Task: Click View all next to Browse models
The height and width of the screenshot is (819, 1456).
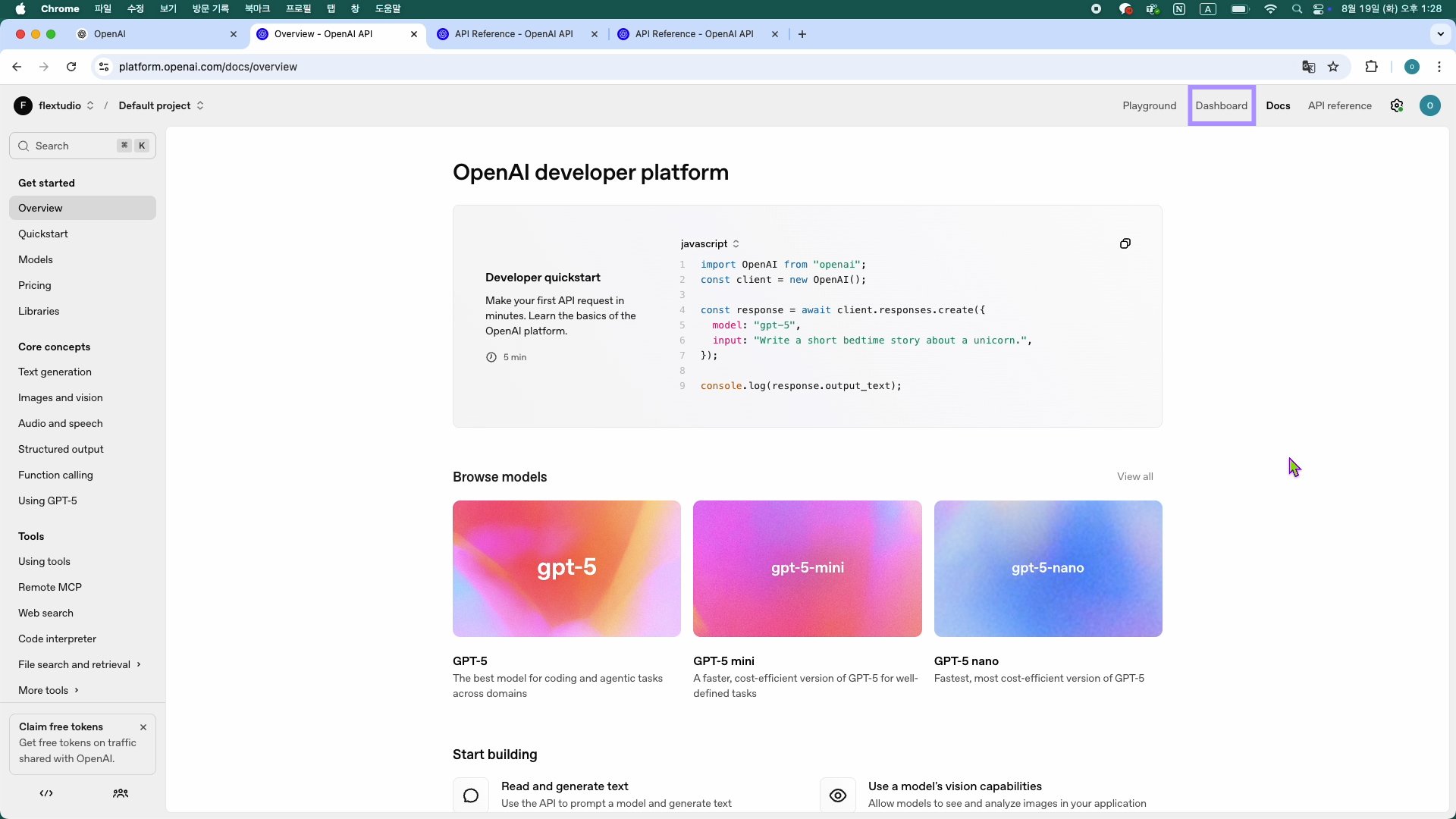Action: pyautogui.click(x=1134, y=476)
